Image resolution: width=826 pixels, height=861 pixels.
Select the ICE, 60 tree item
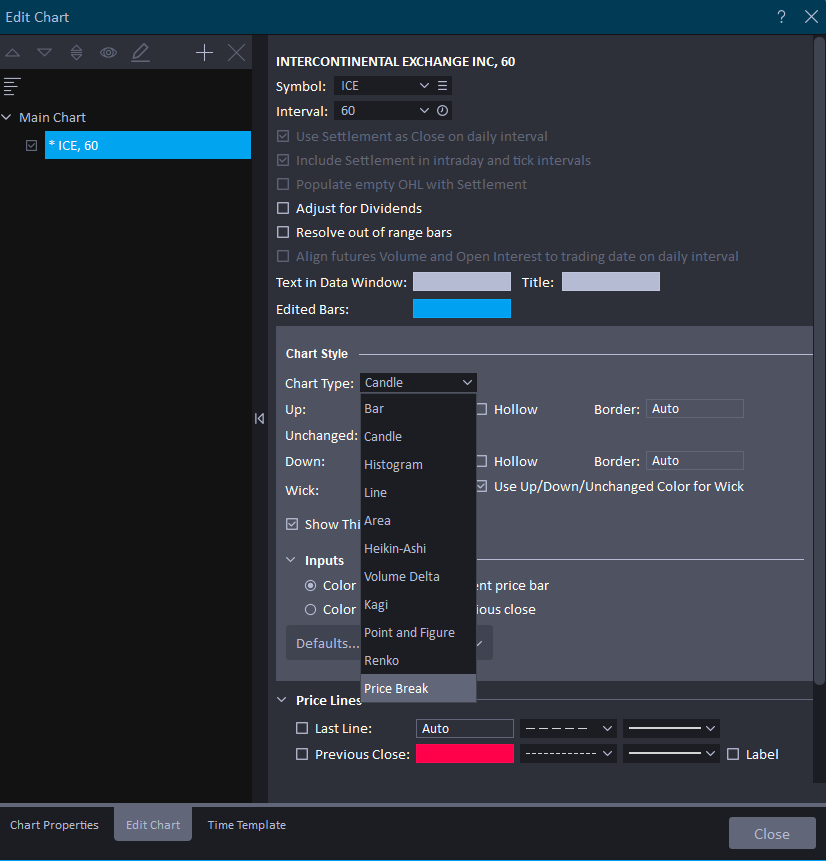[x=148, y=145]
